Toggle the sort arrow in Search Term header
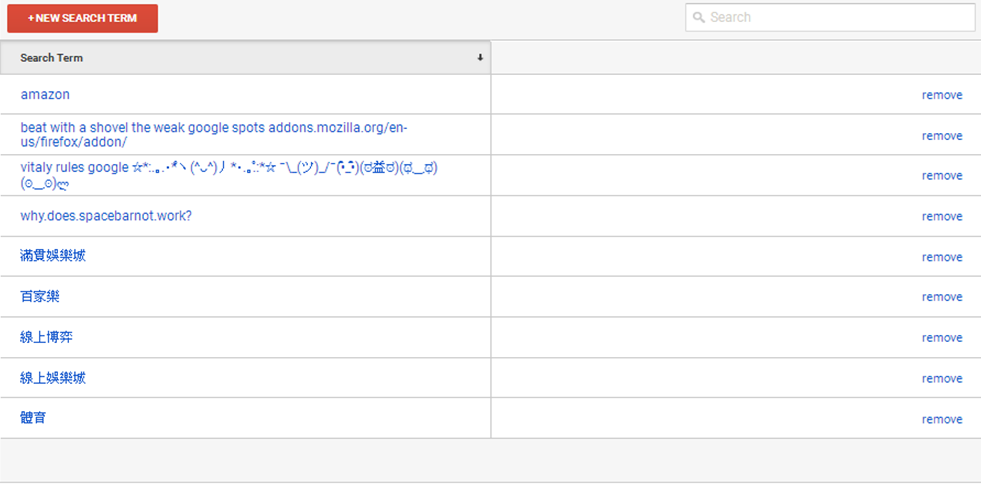The width and height of the screenshot is (981, 484). [x=480, y=58]
